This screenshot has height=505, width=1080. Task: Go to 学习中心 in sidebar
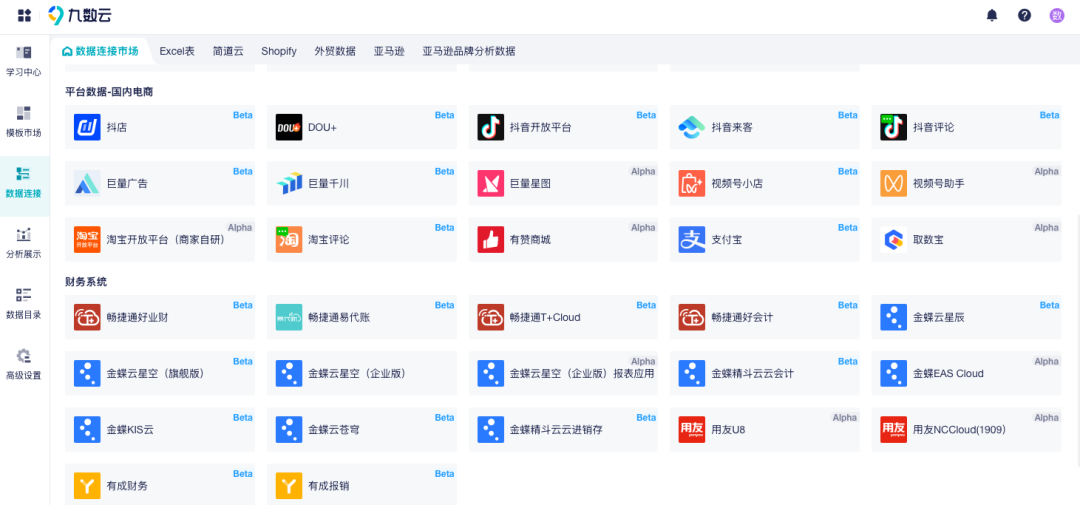24,61
